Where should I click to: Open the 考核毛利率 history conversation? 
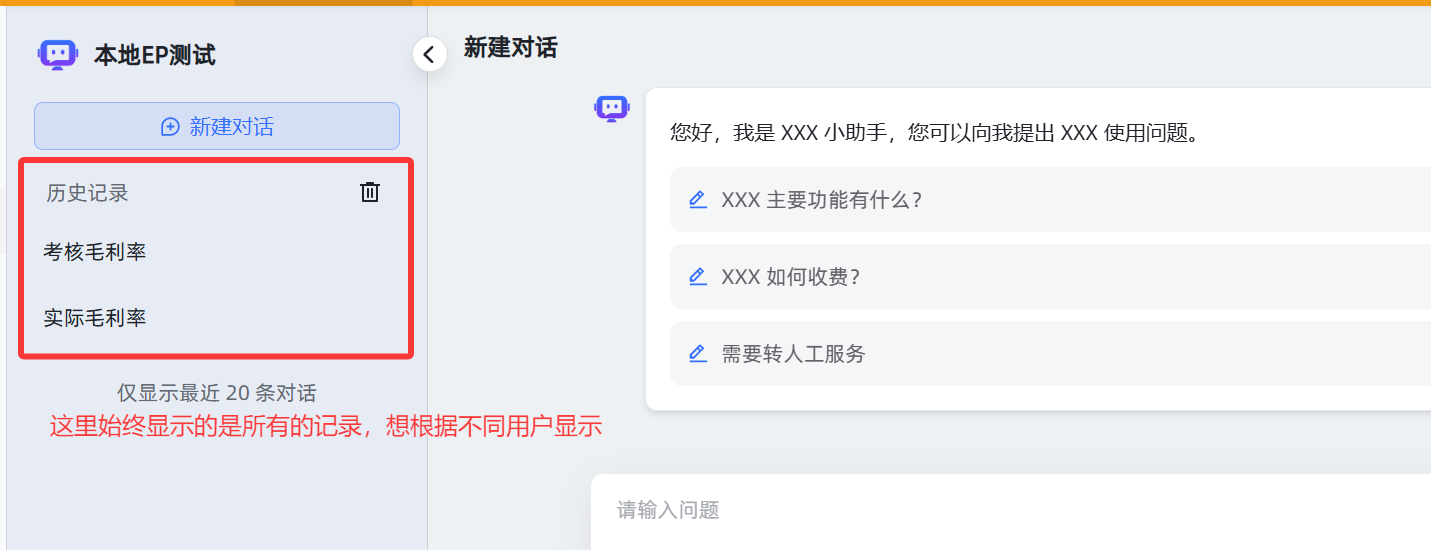95,252
